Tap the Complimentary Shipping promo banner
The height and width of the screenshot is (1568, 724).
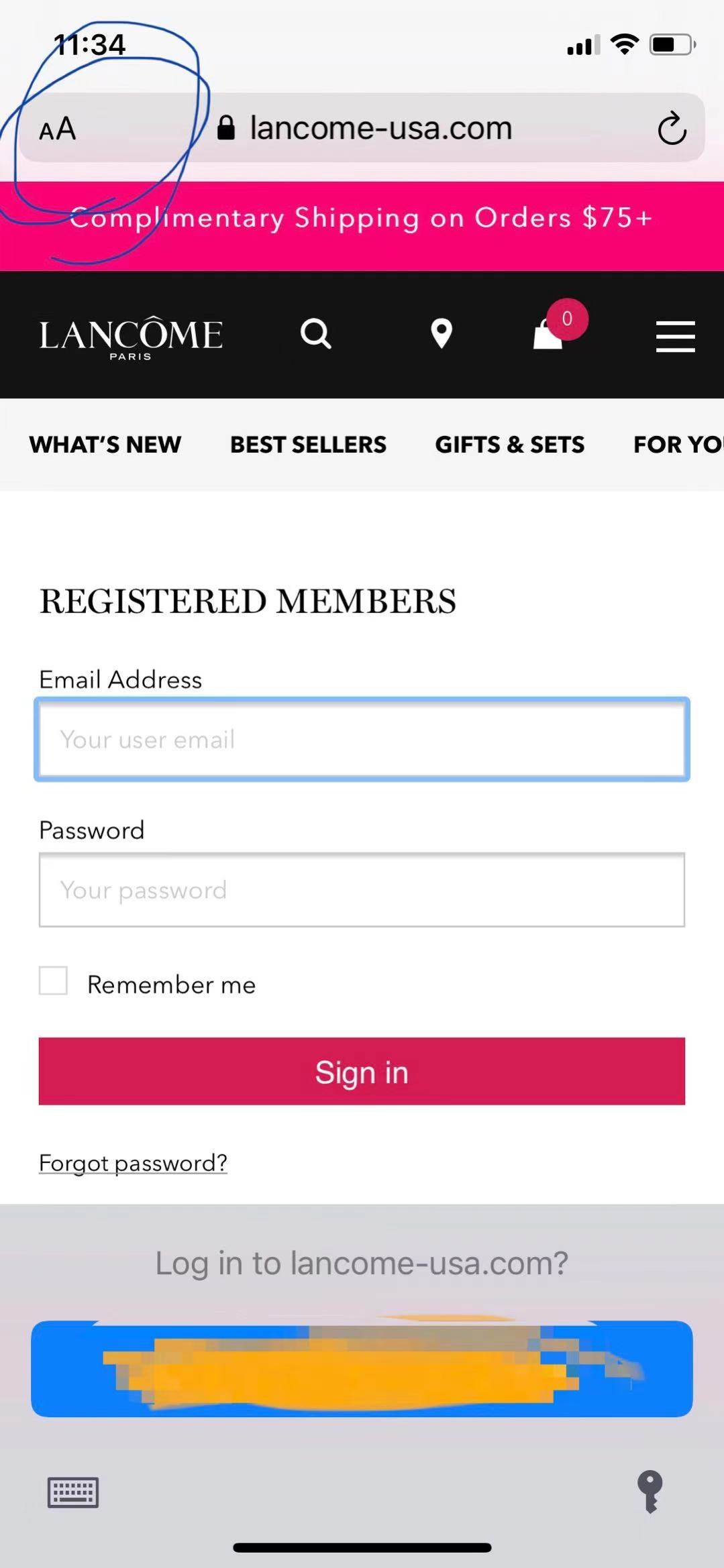coord(362,219)
